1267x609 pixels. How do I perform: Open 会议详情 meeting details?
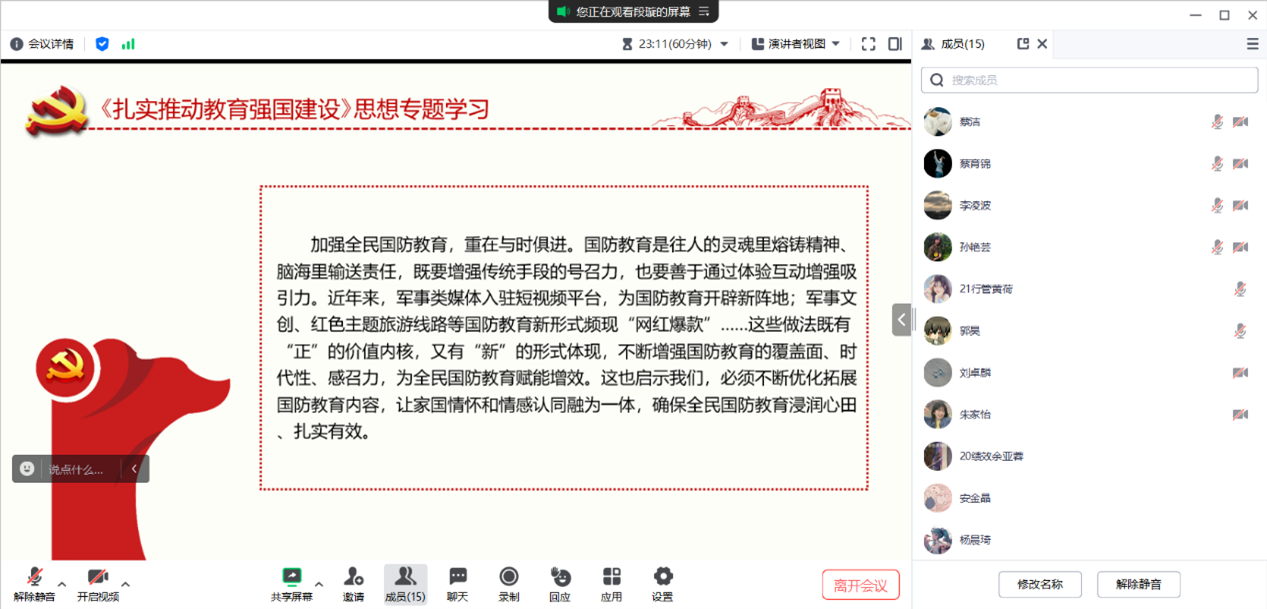42,44
